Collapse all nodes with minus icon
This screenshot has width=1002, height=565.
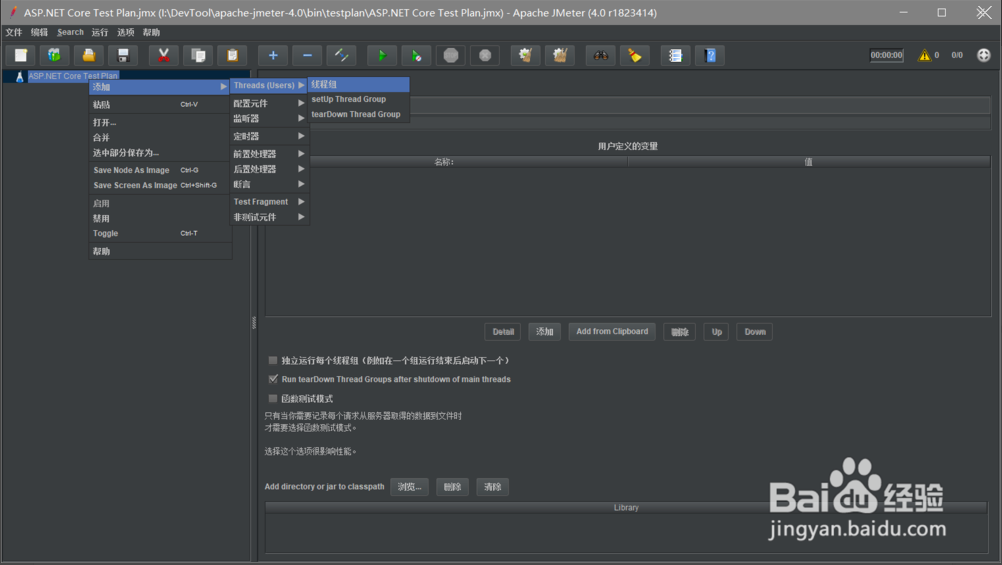tap(307, 56)
